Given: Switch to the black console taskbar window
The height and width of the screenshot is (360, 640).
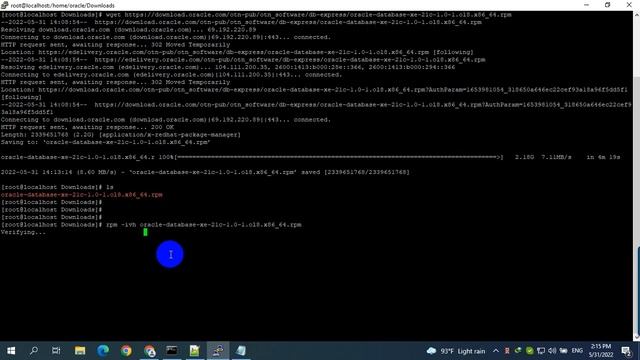Looking at the screenshot, I should pyautogui.click(x=172, y=351).
